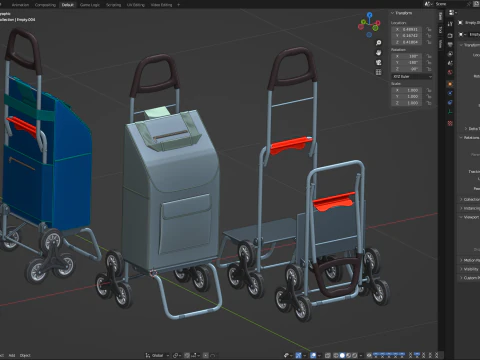The height and width of the screenshot is (360, 480).
Task: Toggle the lock for Rotation Y
Action: click(x=428, y=62)
